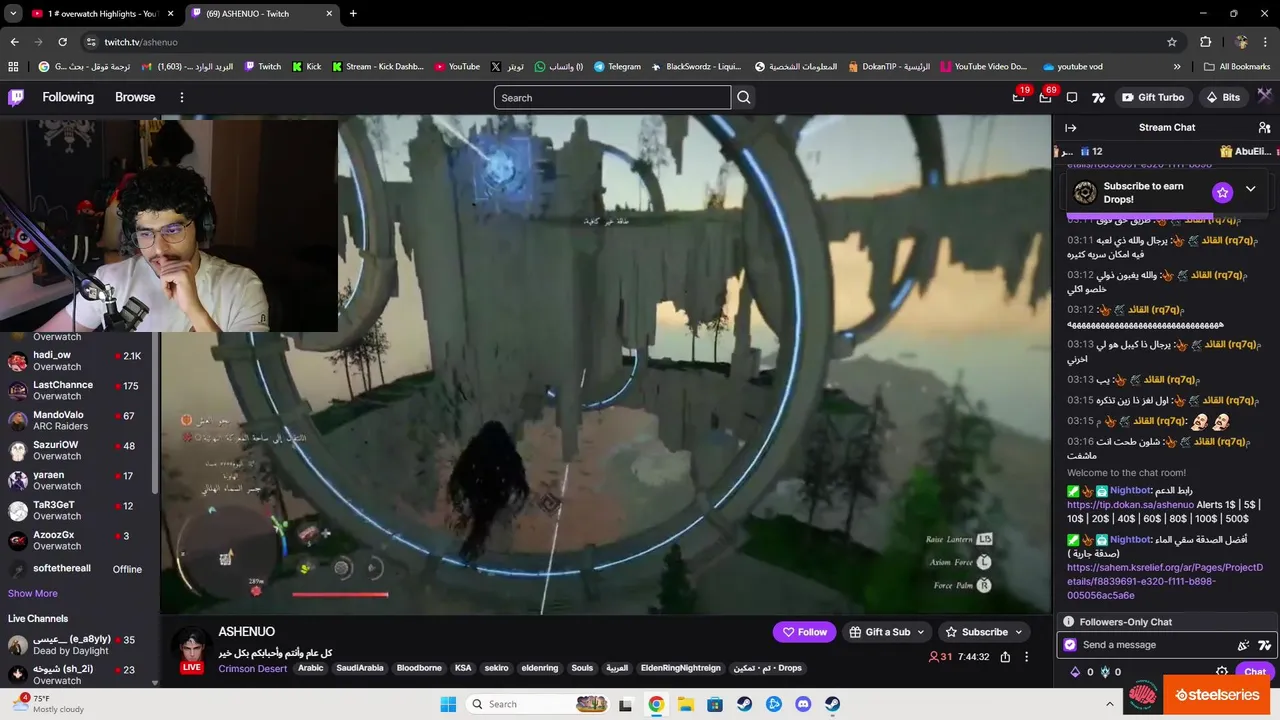Reload the twitch.tv page
The height and width of the screenshot is (720, 1280).
click(x=62, y=42)
